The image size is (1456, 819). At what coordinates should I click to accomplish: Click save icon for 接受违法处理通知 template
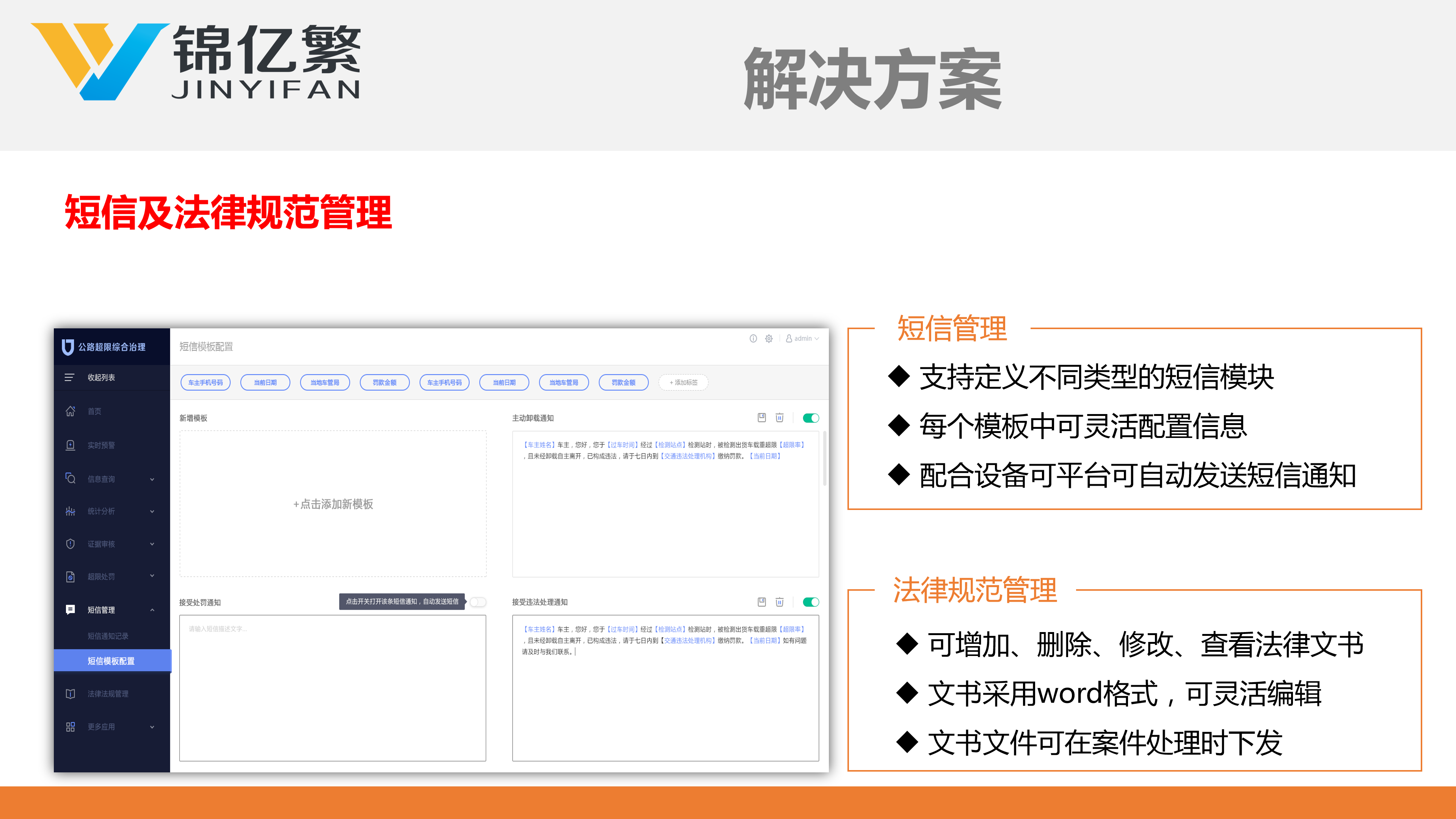pyautogui.click(x=761, y=602)
